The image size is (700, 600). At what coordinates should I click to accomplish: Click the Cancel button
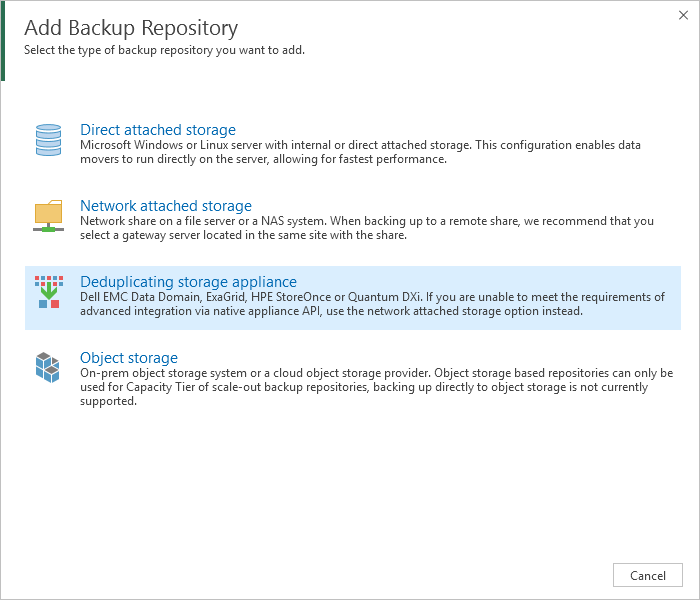(647, 575)
